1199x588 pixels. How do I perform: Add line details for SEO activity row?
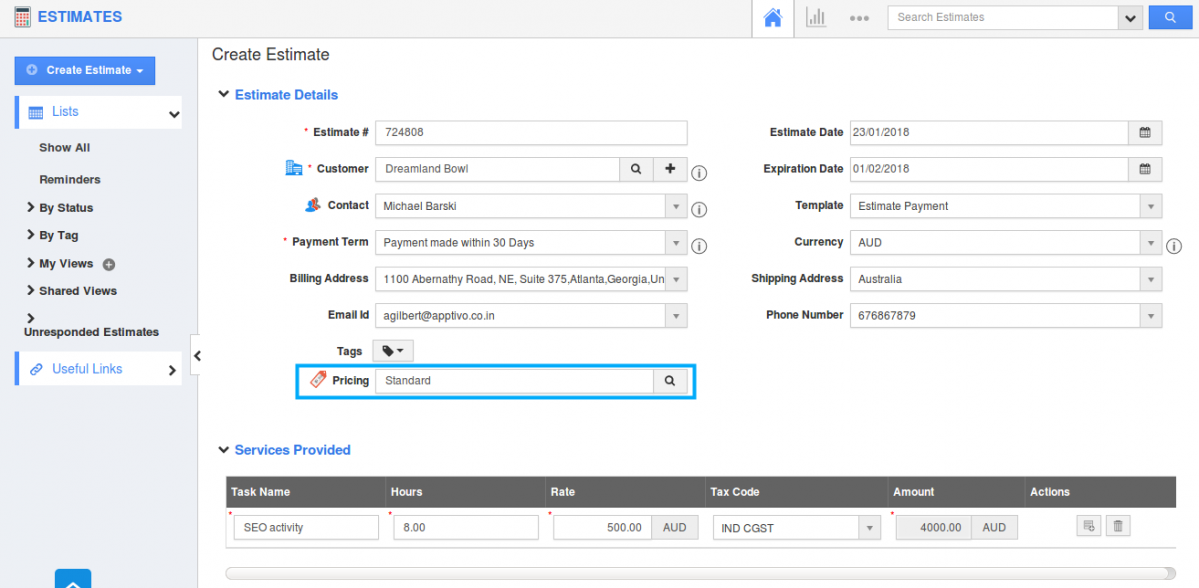tap(1088, 526)
